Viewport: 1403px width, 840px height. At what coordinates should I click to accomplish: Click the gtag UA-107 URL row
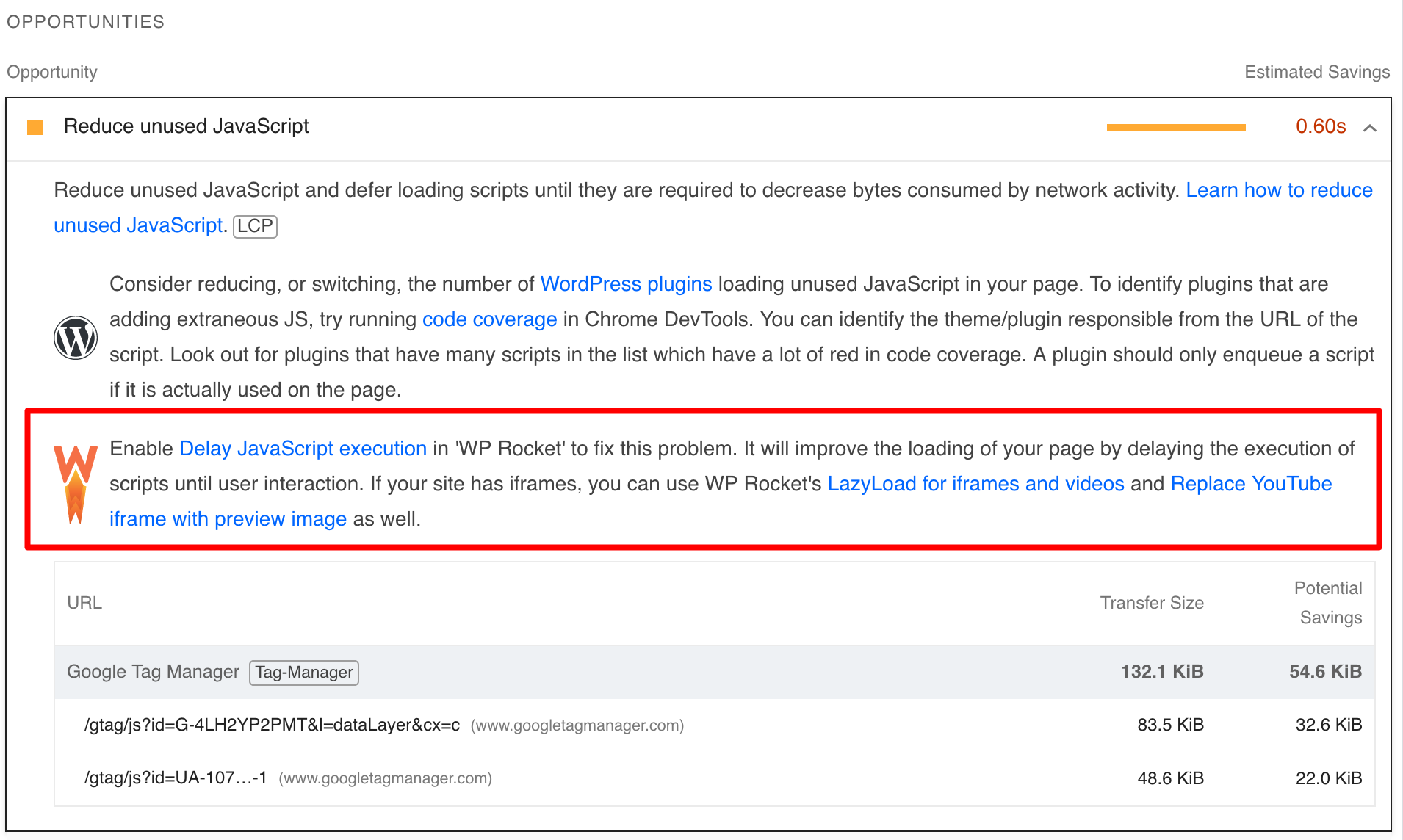pos(714,778)
